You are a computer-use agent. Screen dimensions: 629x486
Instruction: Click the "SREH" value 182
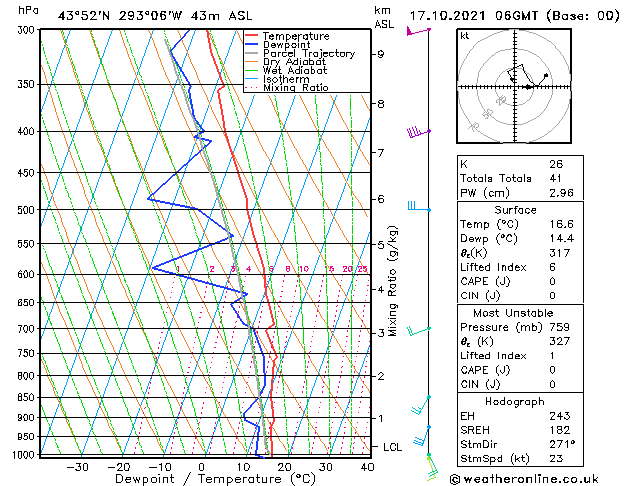[x=560, y=430]
